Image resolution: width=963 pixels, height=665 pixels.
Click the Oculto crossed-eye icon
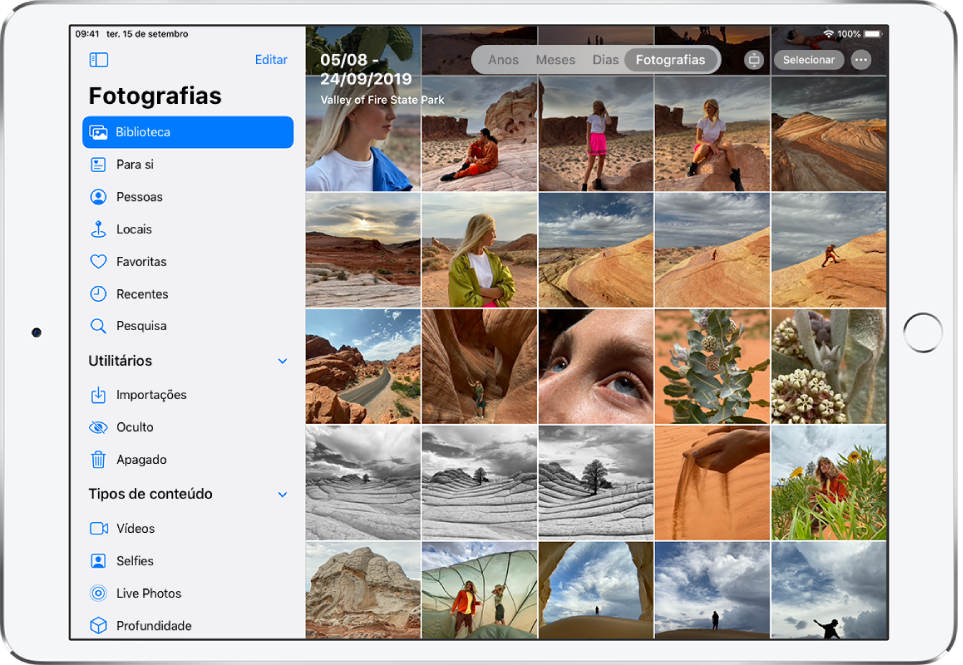click(x=98, y=427)
